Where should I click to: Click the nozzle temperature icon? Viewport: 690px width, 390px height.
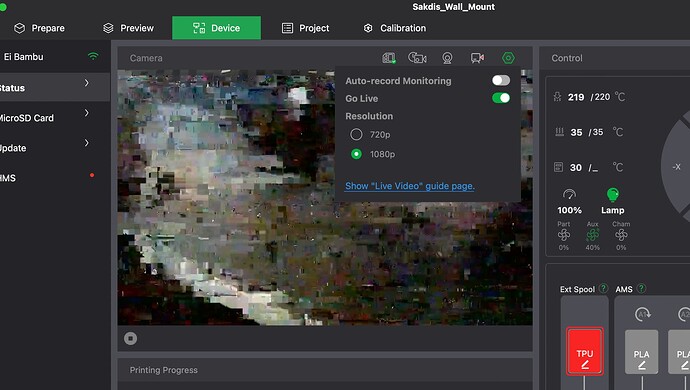click(557, 97)
